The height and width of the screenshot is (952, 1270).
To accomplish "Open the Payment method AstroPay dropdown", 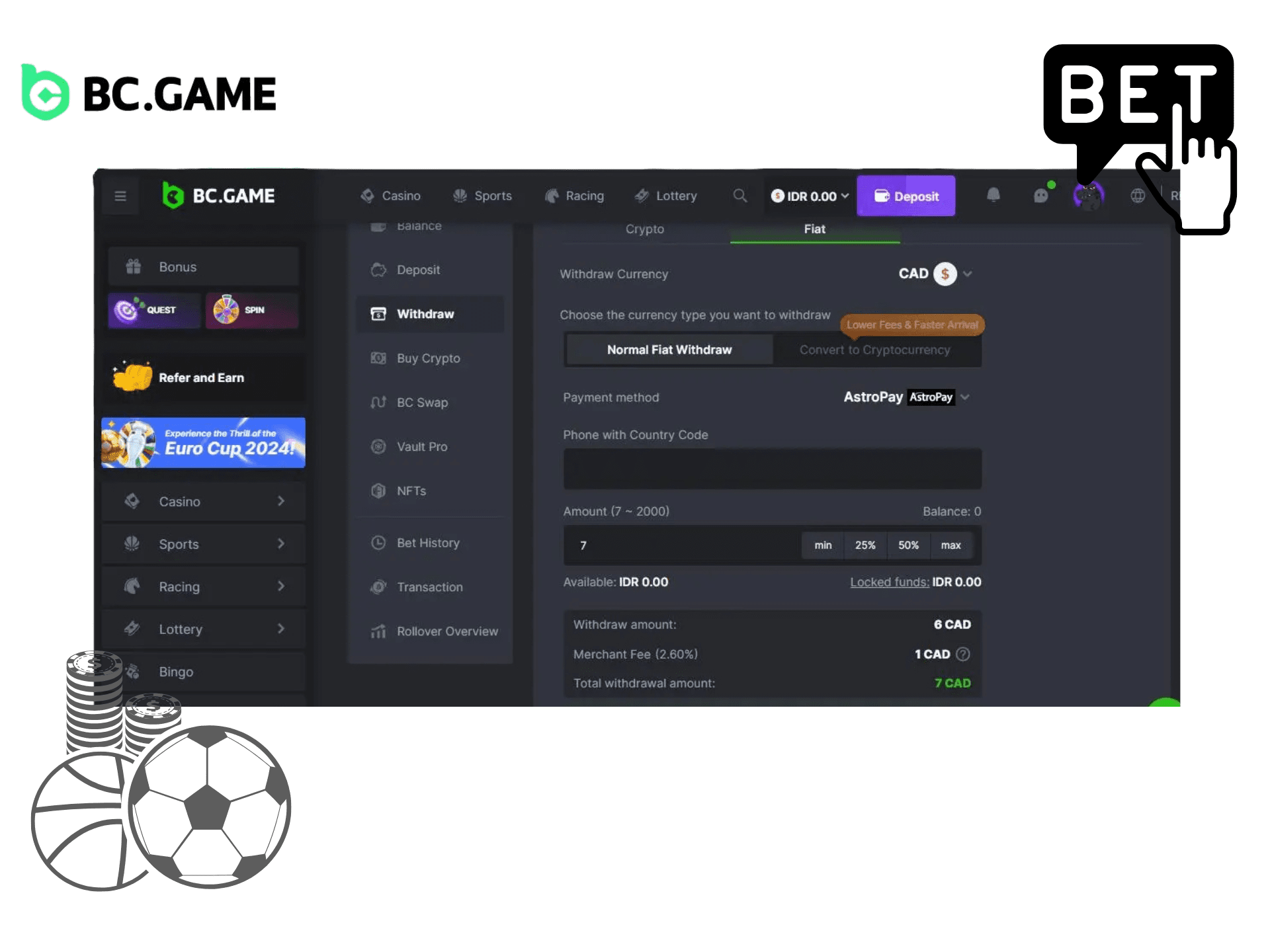I will pos(906,397).
